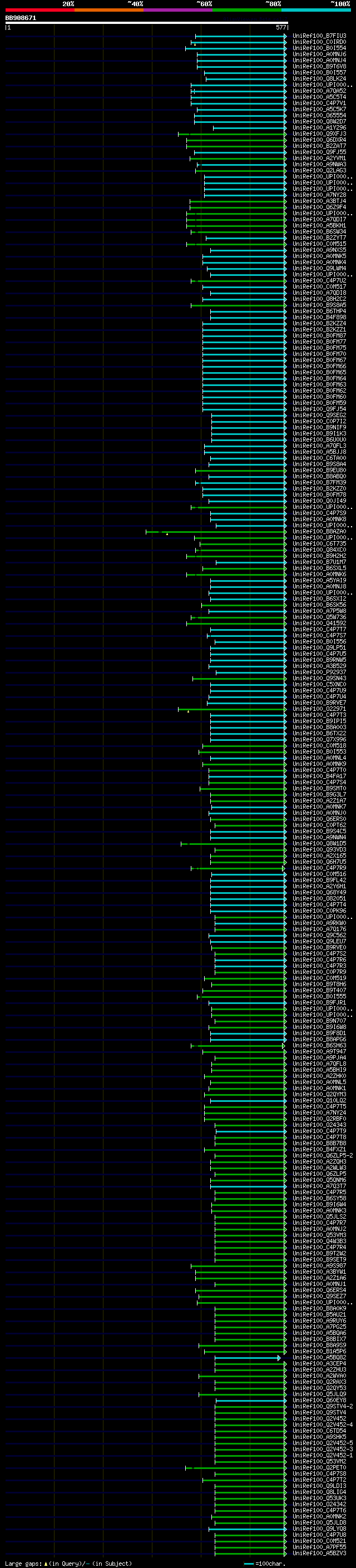Click UniRef100_A9SHK5 entry

319,1437
